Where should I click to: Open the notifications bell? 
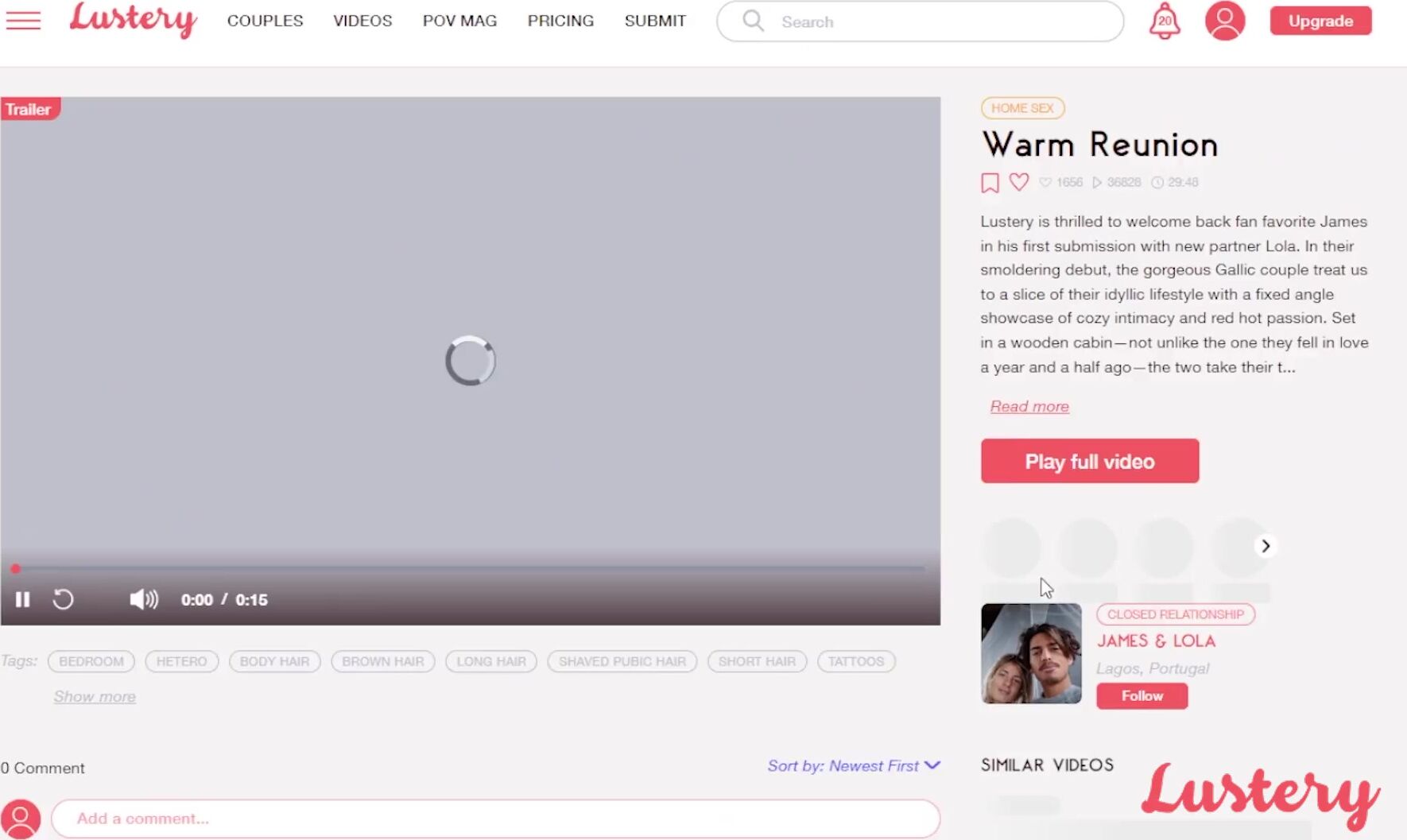click(1165, 21)
